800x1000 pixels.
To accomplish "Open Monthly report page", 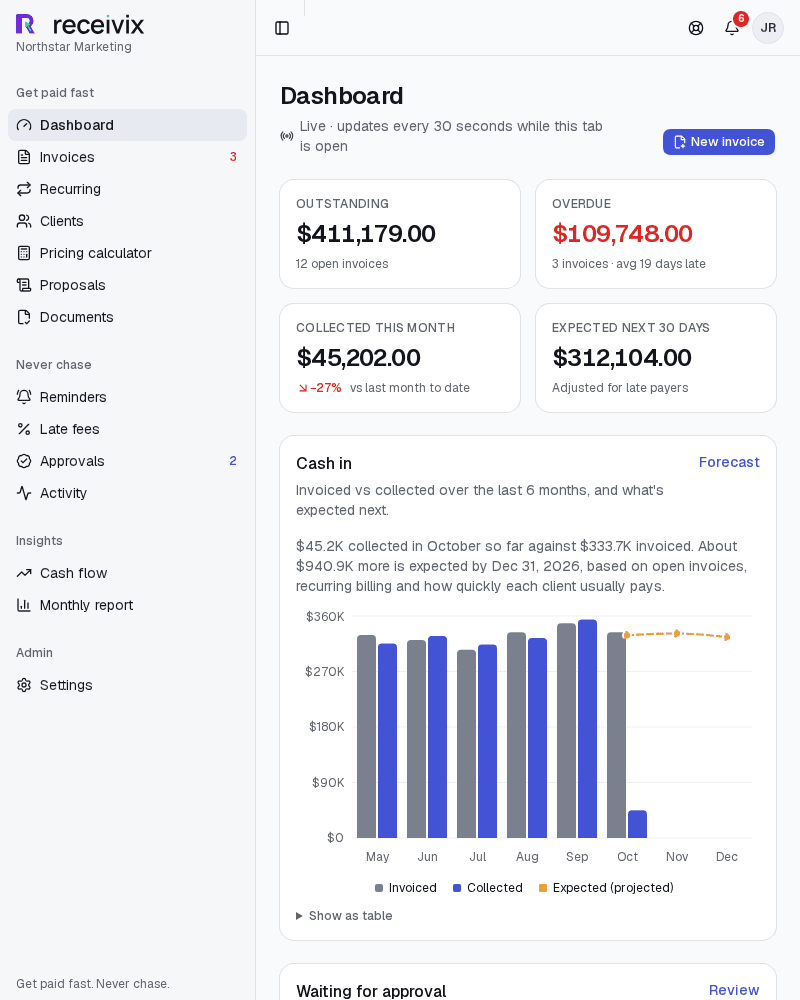I will [x=127, y=605].
